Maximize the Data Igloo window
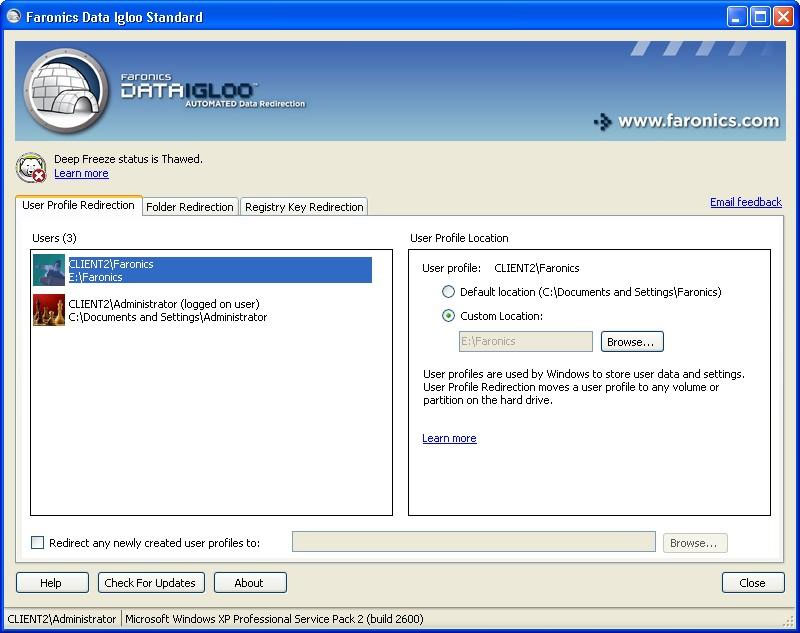800x633 pixels. click(x=760, y=17)
